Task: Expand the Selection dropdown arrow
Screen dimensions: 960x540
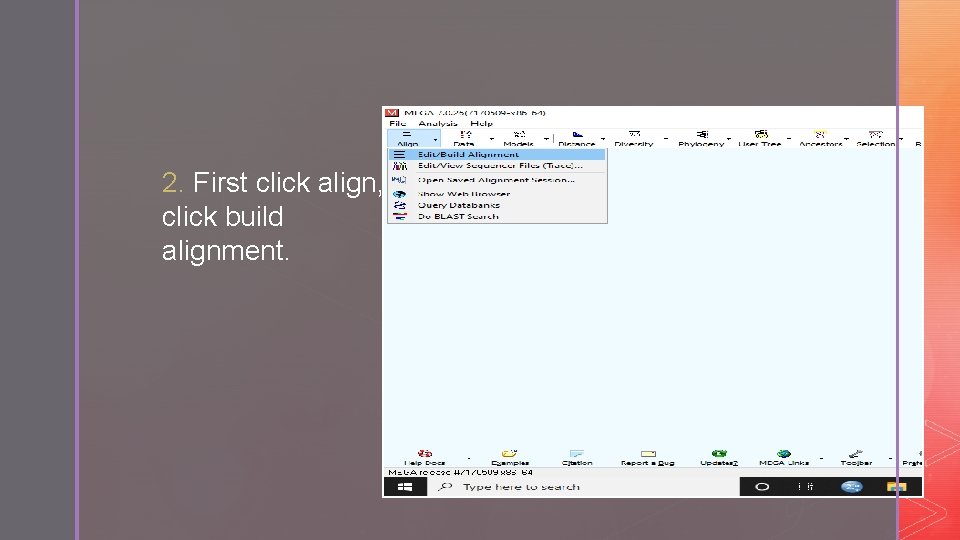Action: 901,139
